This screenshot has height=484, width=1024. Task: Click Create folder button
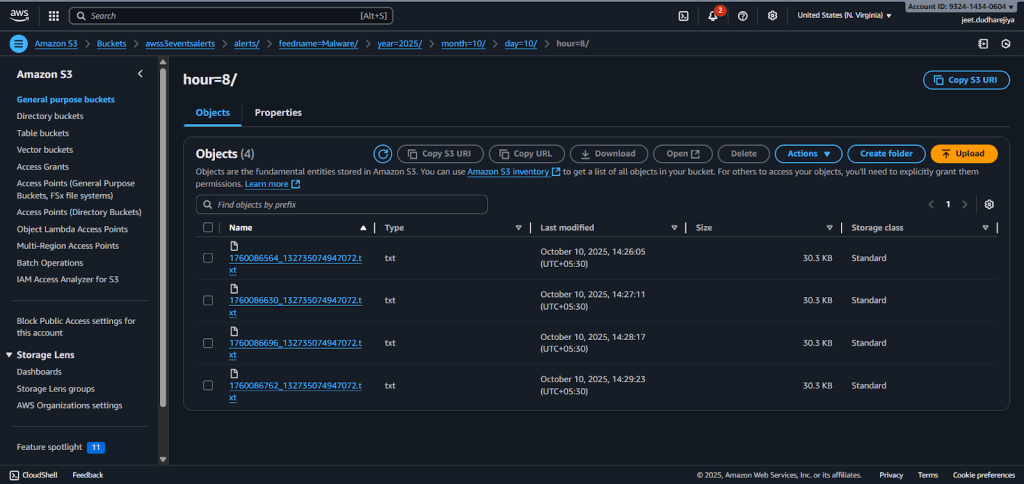[x=886, y=153]
